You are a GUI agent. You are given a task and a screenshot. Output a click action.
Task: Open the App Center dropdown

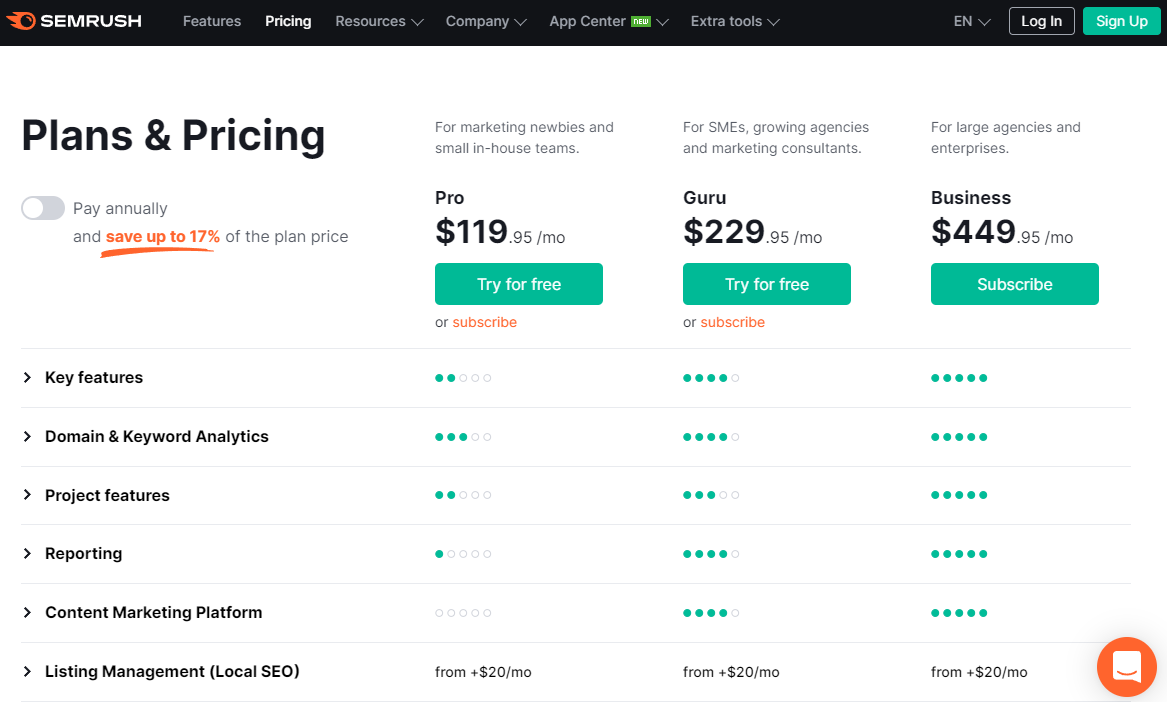click(x=609, y=21)
